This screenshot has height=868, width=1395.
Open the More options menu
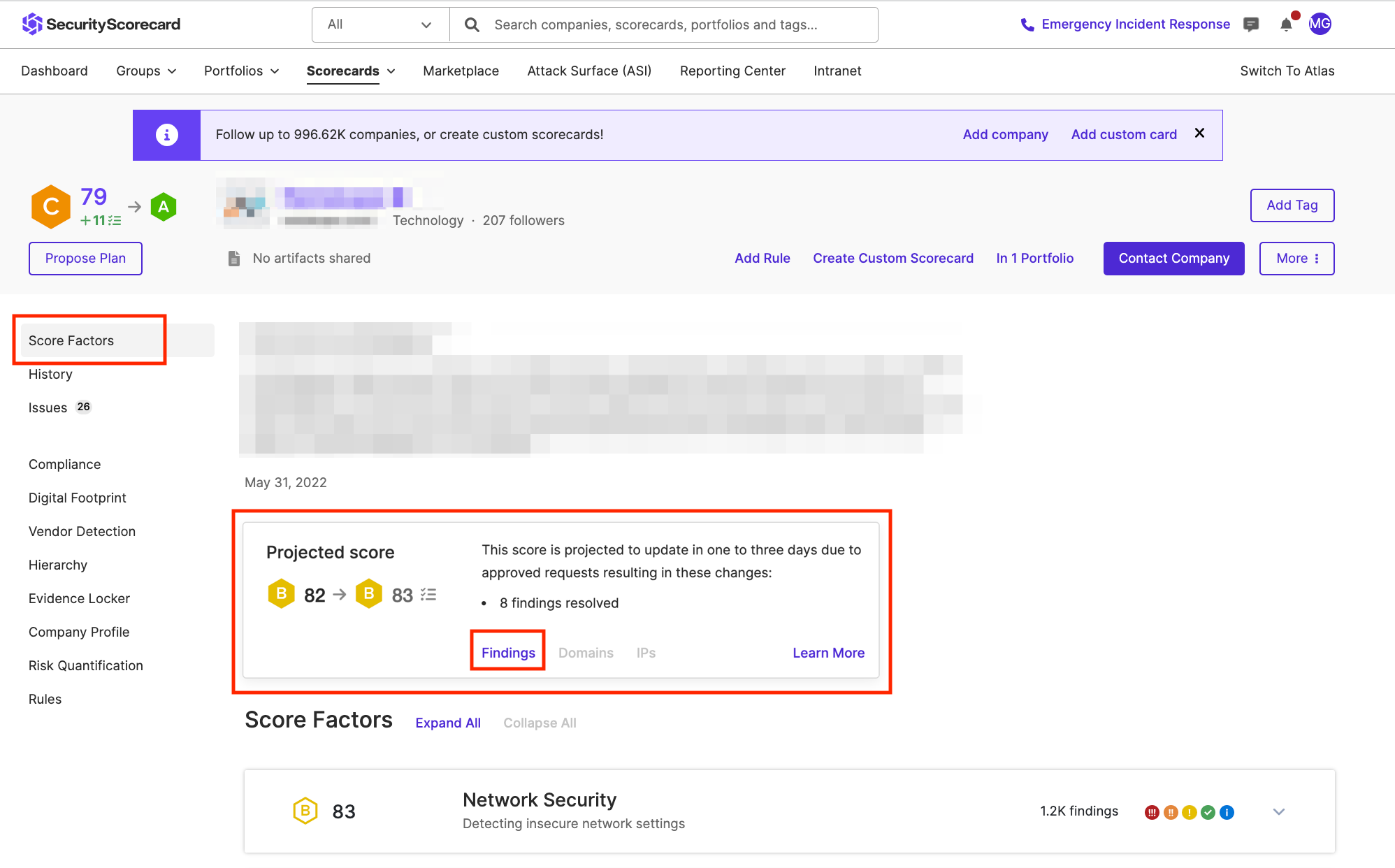[1297, 259]
